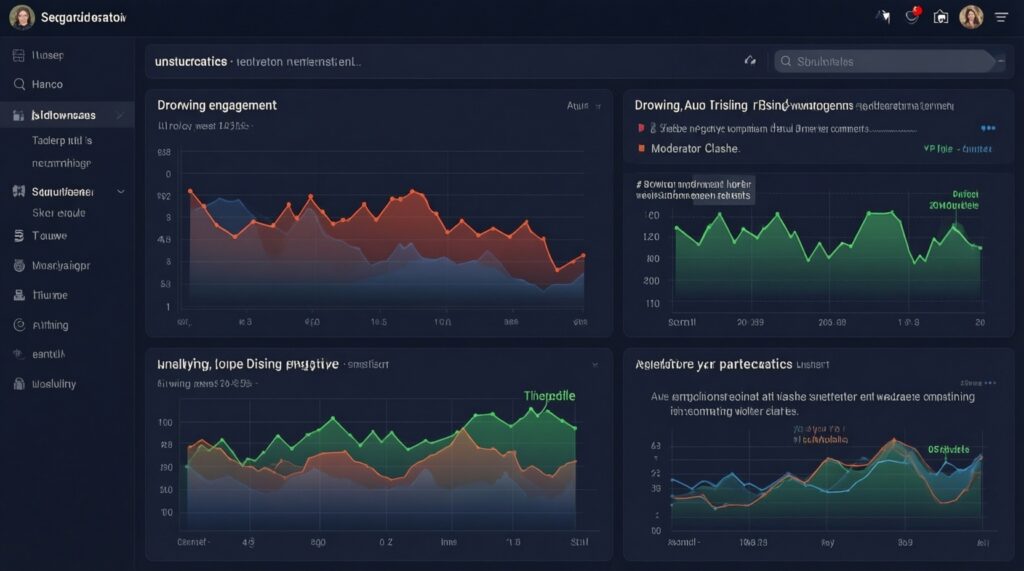The image size is (1024, 571).
Task: Open notifications icon with red badge
Action: [912, 16]
